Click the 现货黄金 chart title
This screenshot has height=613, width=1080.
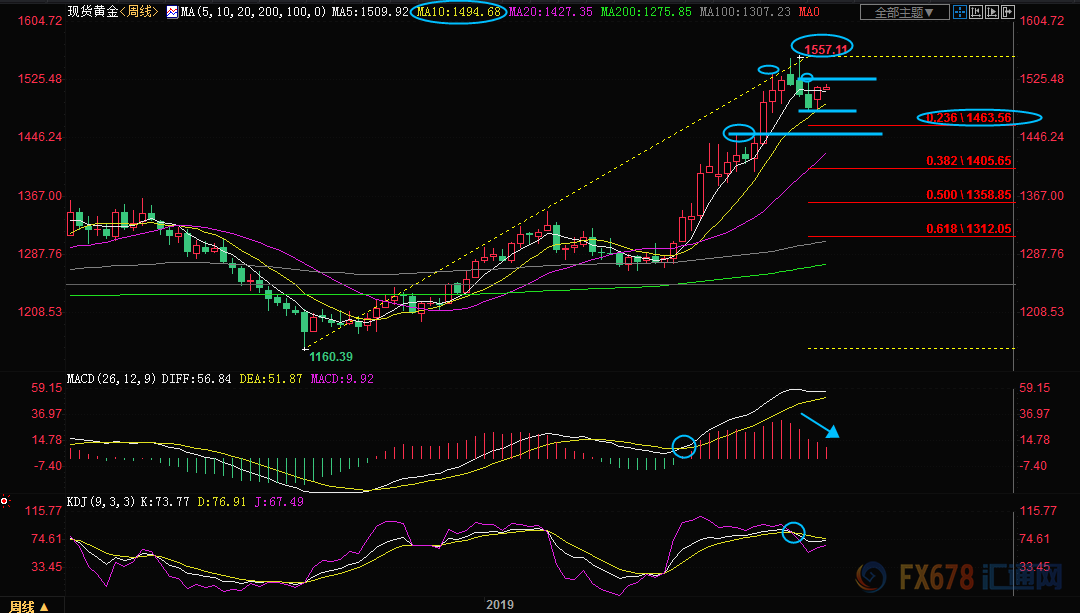click(90, 12)
